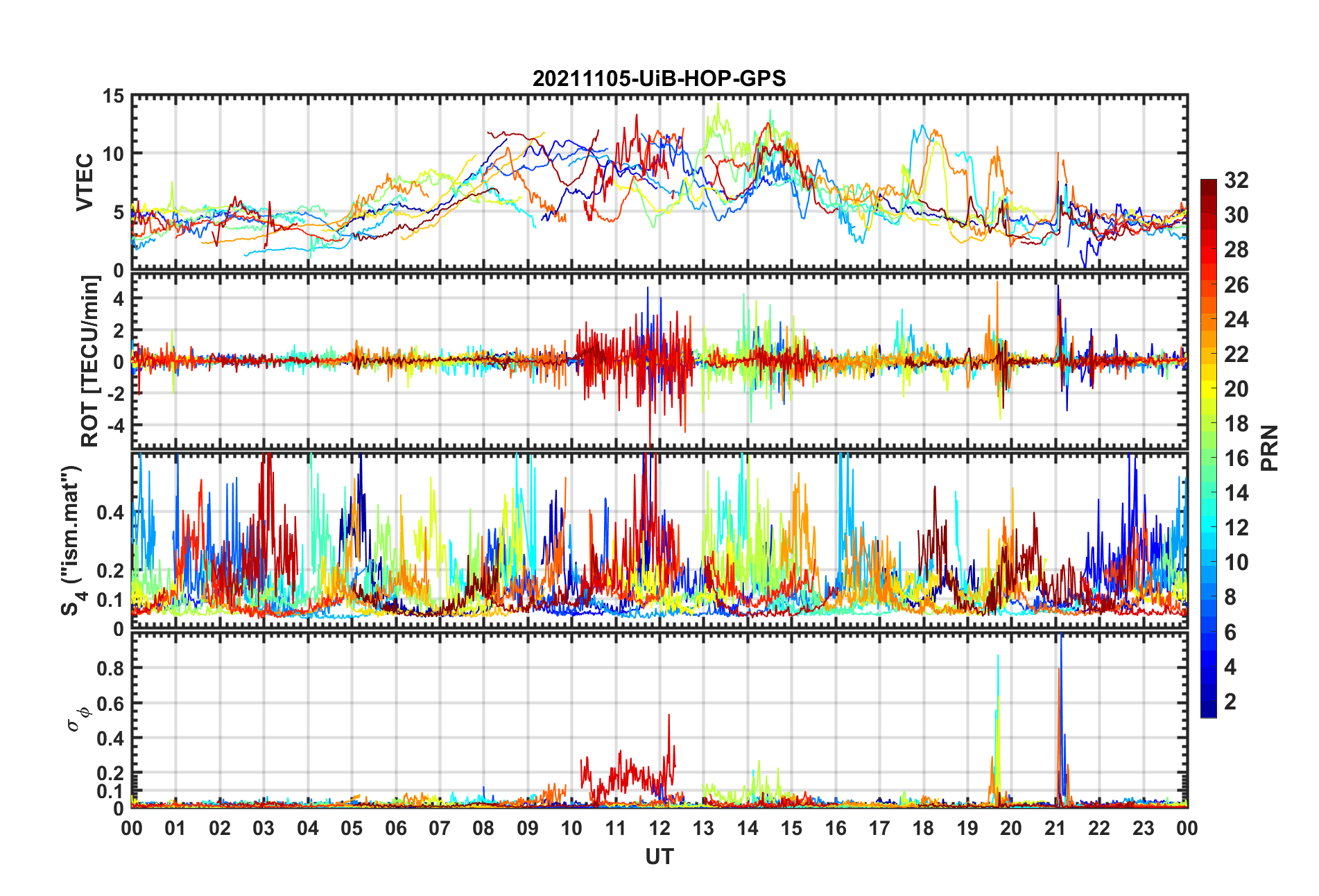
Task: Select the "30" tick on PRN colorbar
Action: [1236, 215]
